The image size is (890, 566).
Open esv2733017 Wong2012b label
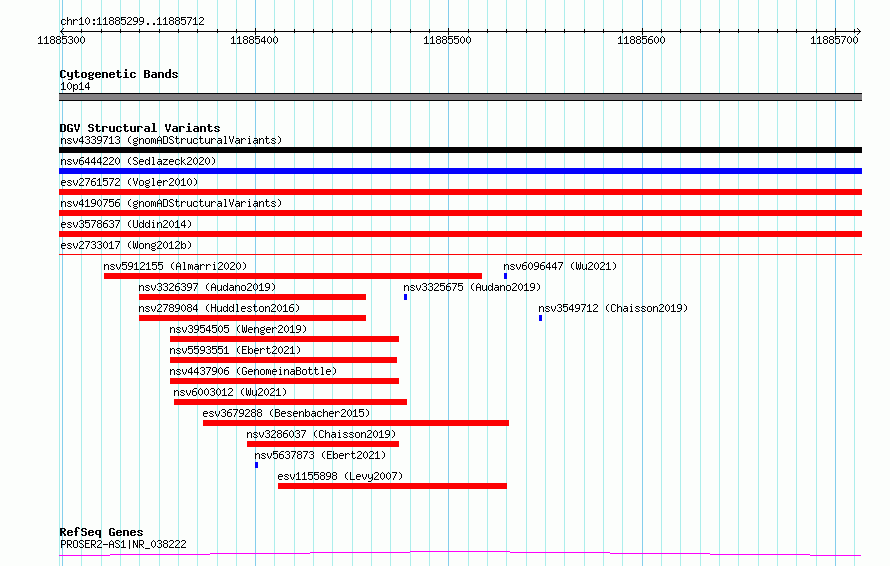[x=126, y=245]
